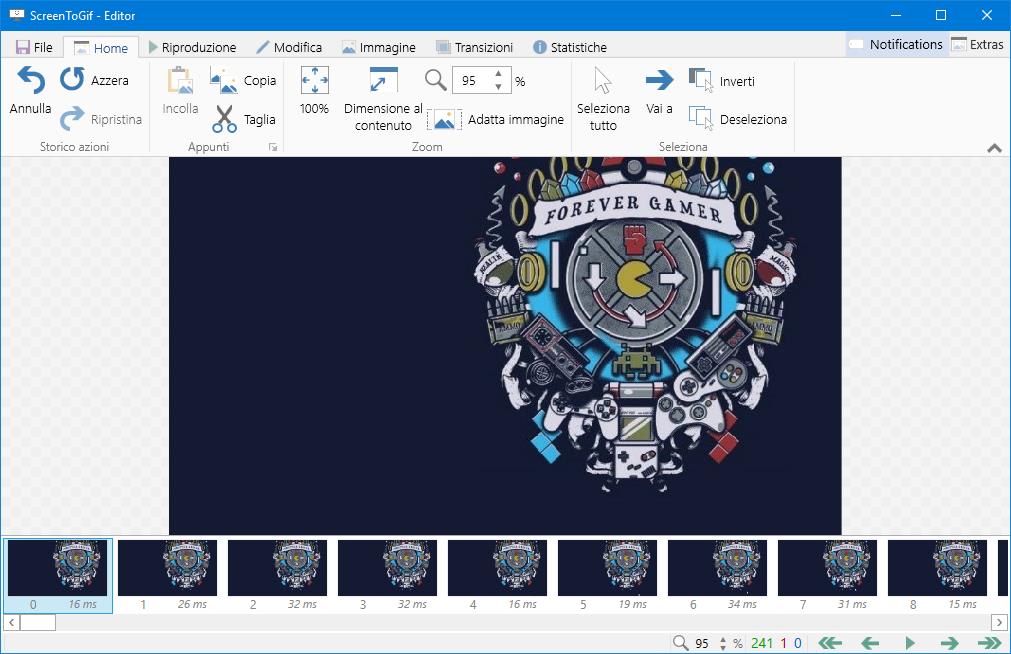Open the Statistiche tab
Screen dimensions: 1011x654
tap(570, 47)
